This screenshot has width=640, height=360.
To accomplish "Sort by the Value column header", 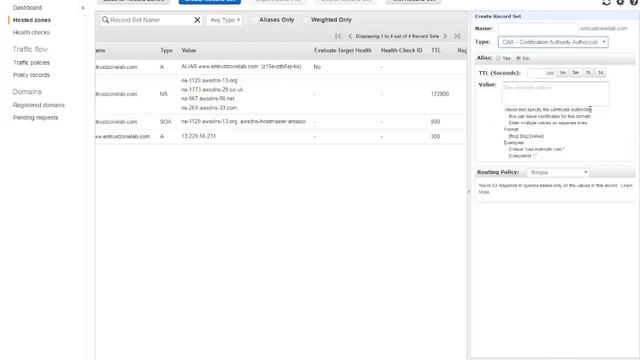I will (x=189, y=50).
